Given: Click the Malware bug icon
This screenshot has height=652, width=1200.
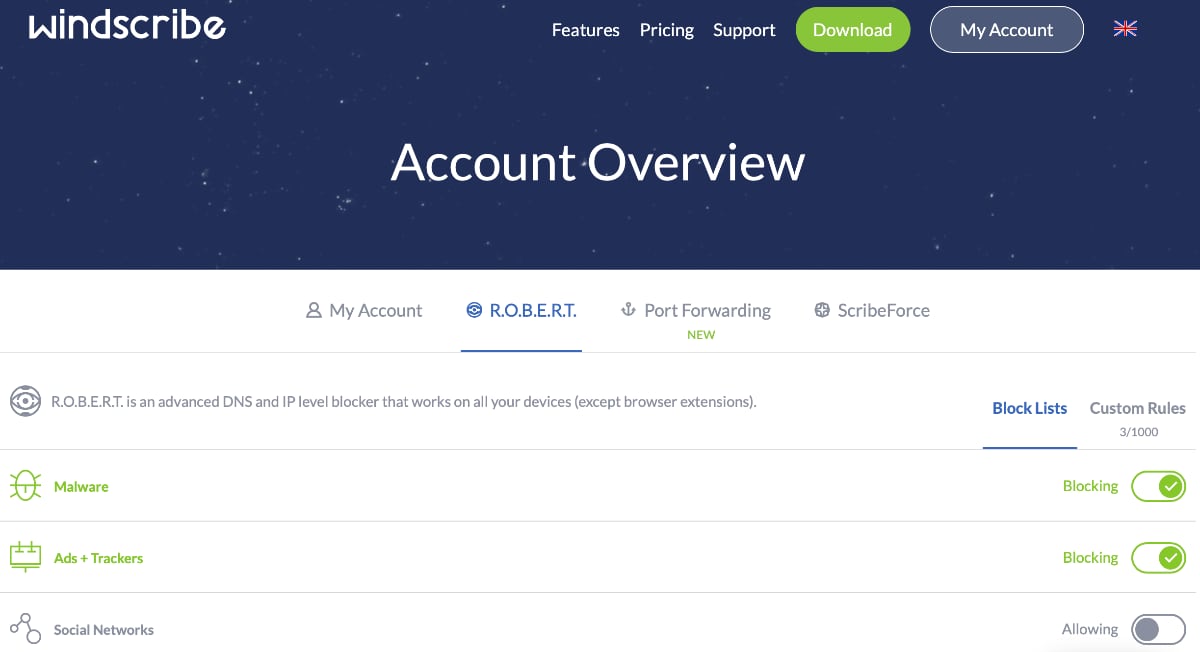Looking at the screenshot, I should [25, 486].
